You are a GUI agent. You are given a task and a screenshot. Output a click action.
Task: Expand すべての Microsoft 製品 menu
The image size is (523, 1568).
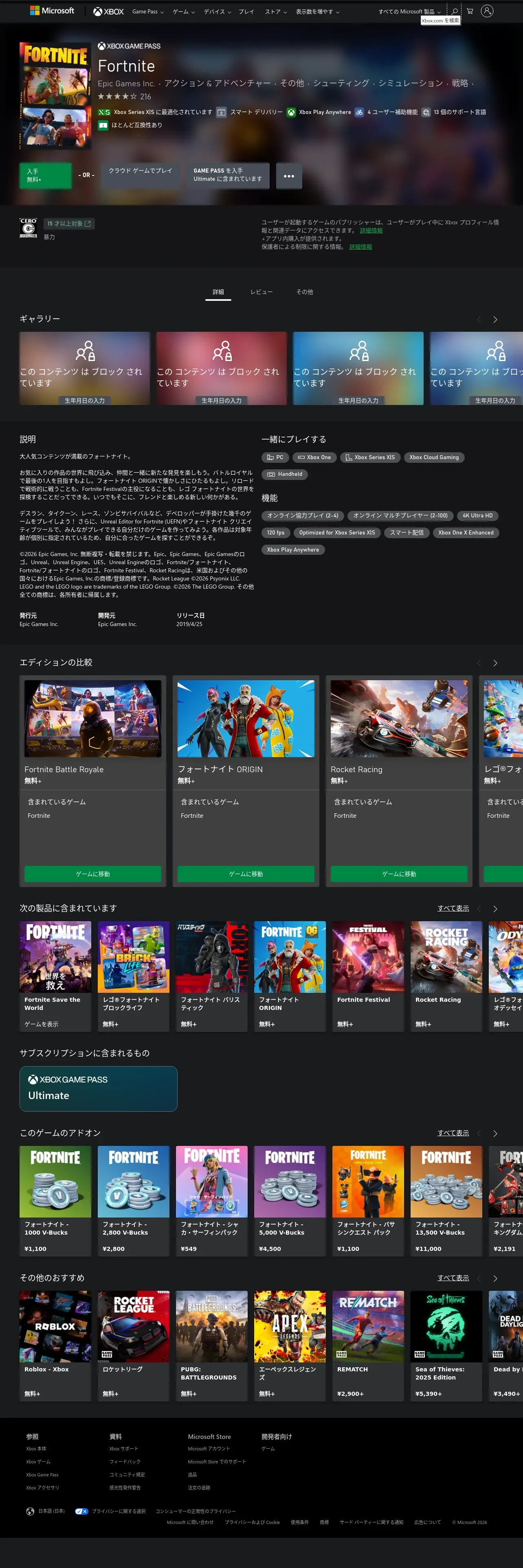(x=410, y=11)
